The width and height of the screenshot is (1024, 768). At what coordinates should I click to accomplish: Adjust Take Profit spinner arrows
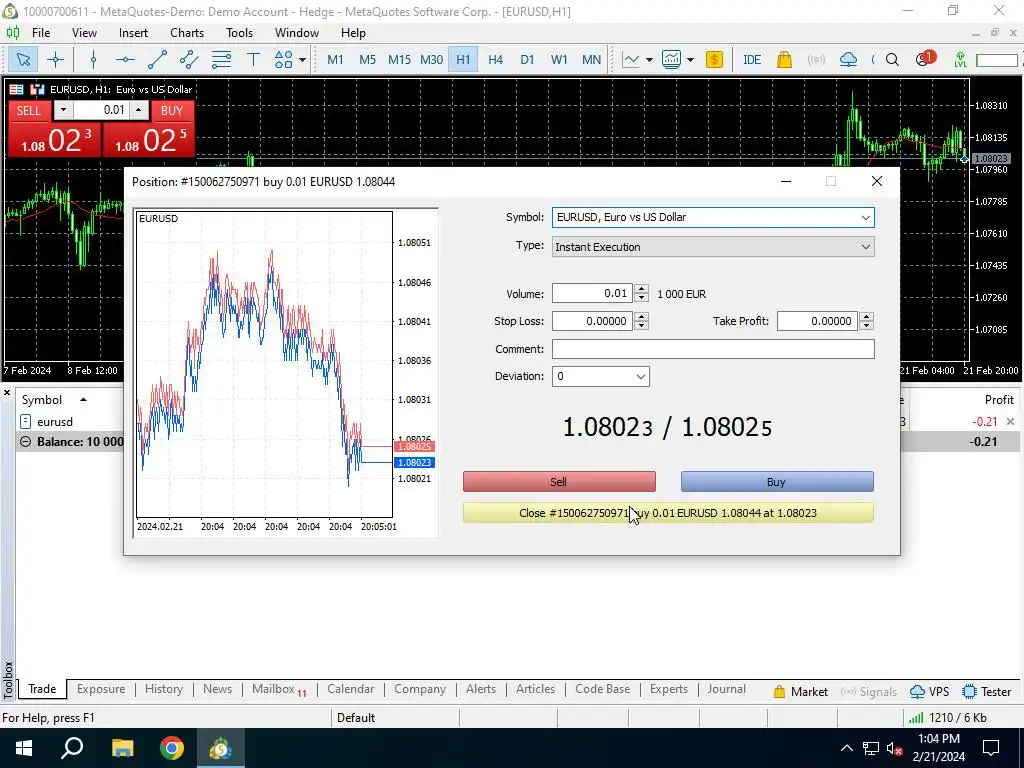click(x=867, y=321)
